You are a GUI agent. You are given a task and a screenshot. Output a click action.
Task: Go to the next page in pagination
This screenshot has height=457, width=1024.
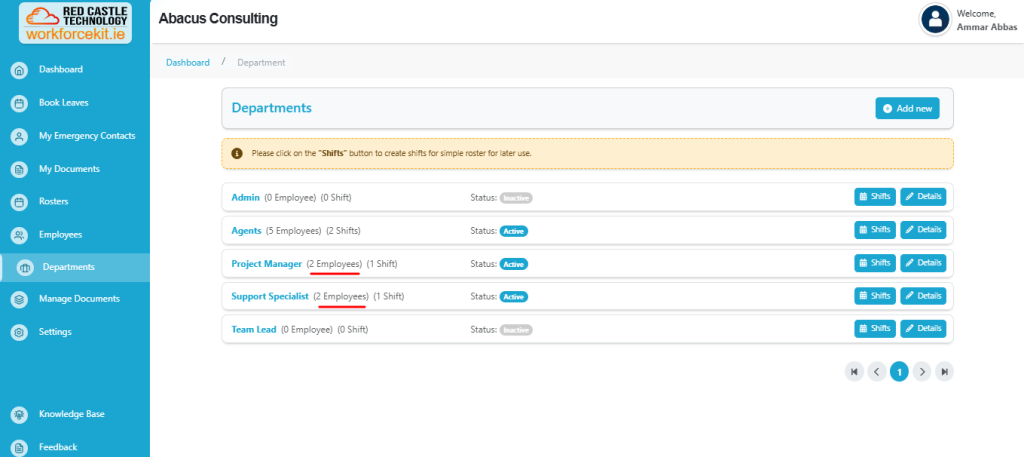coord(922,371)
